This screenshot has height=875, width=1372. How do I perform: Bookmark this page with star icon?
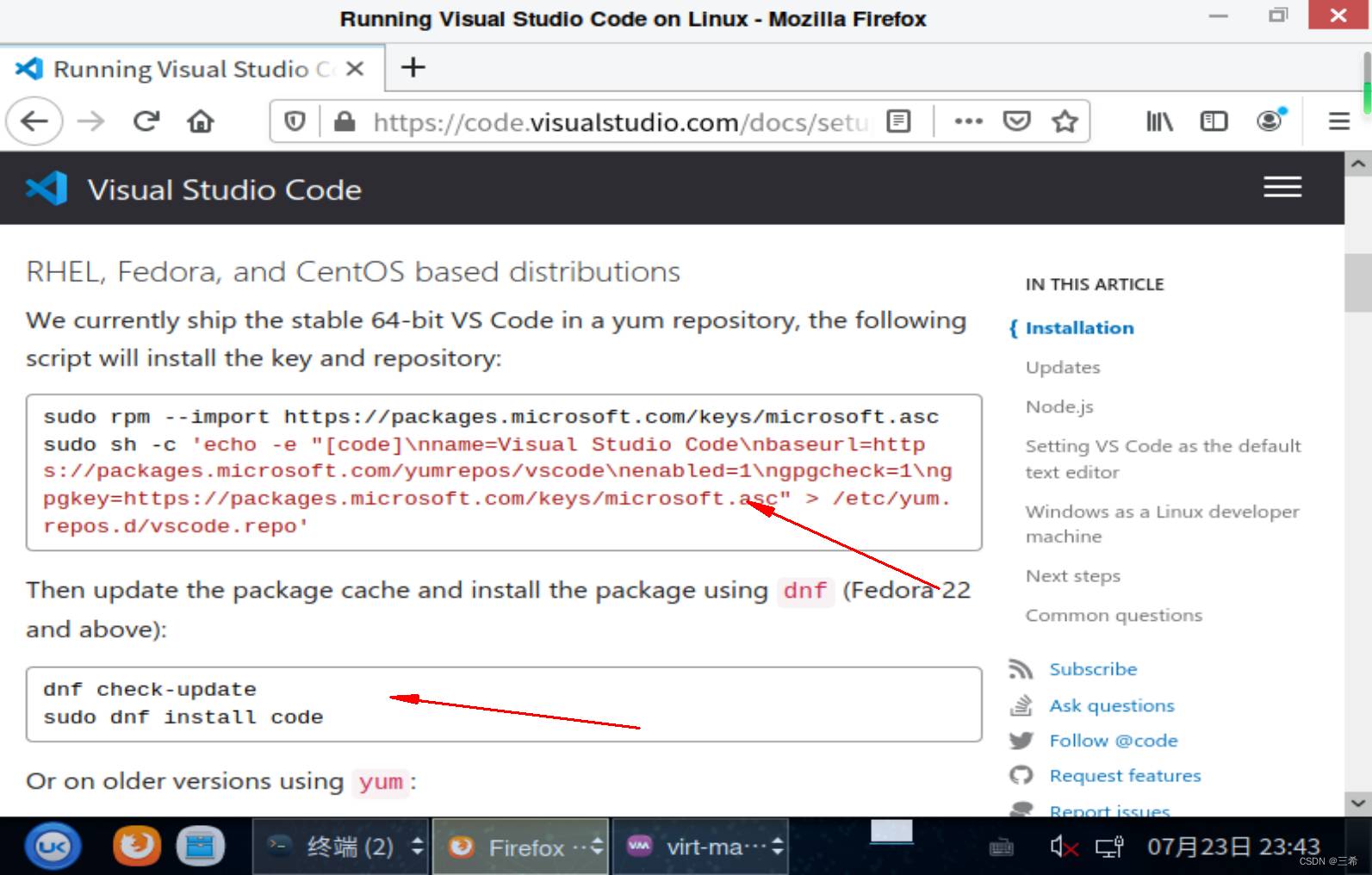click(1065, 121)
